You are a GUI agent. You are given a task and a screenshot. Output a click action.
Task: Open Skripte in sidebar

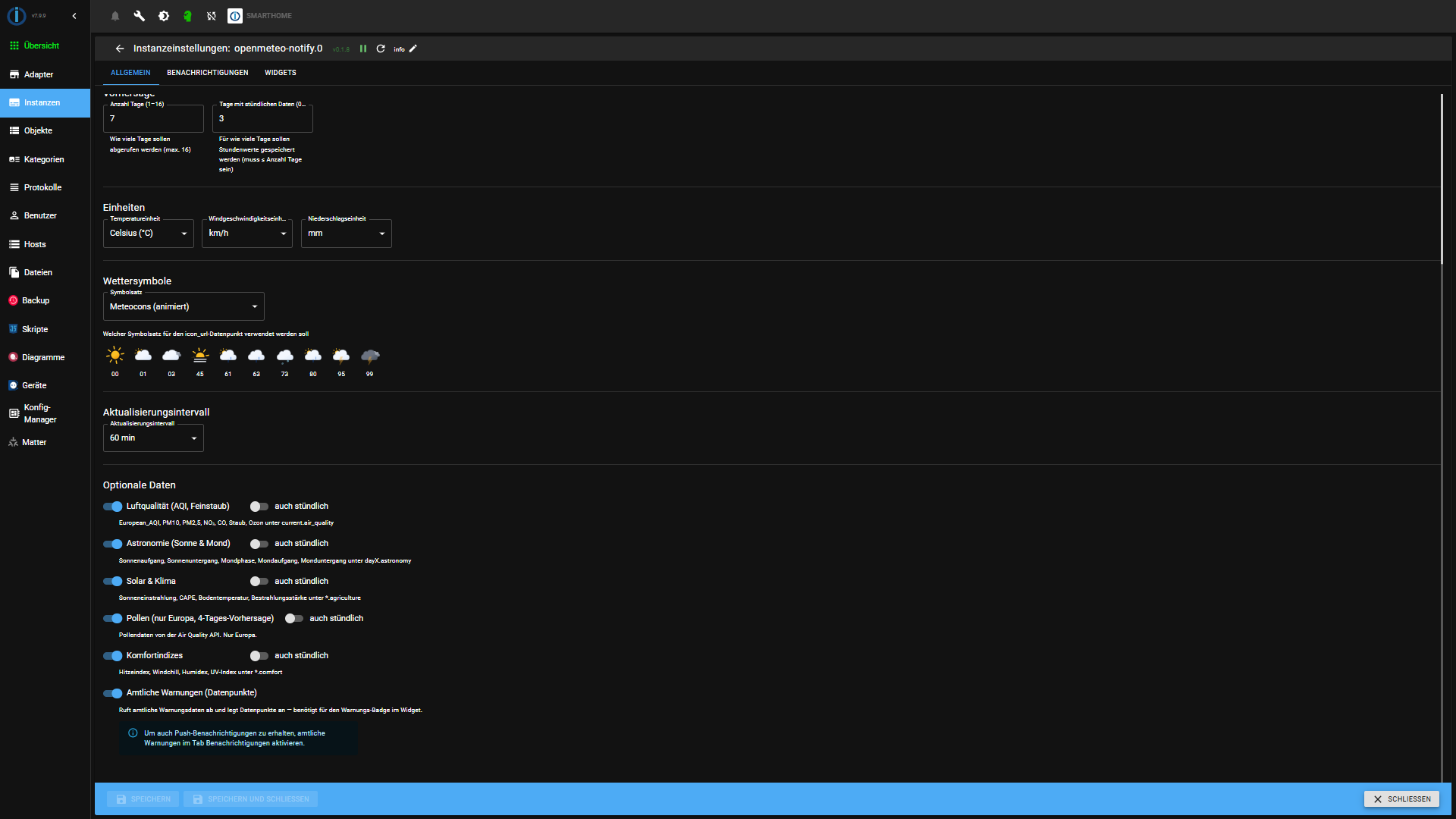pos(45,329)
